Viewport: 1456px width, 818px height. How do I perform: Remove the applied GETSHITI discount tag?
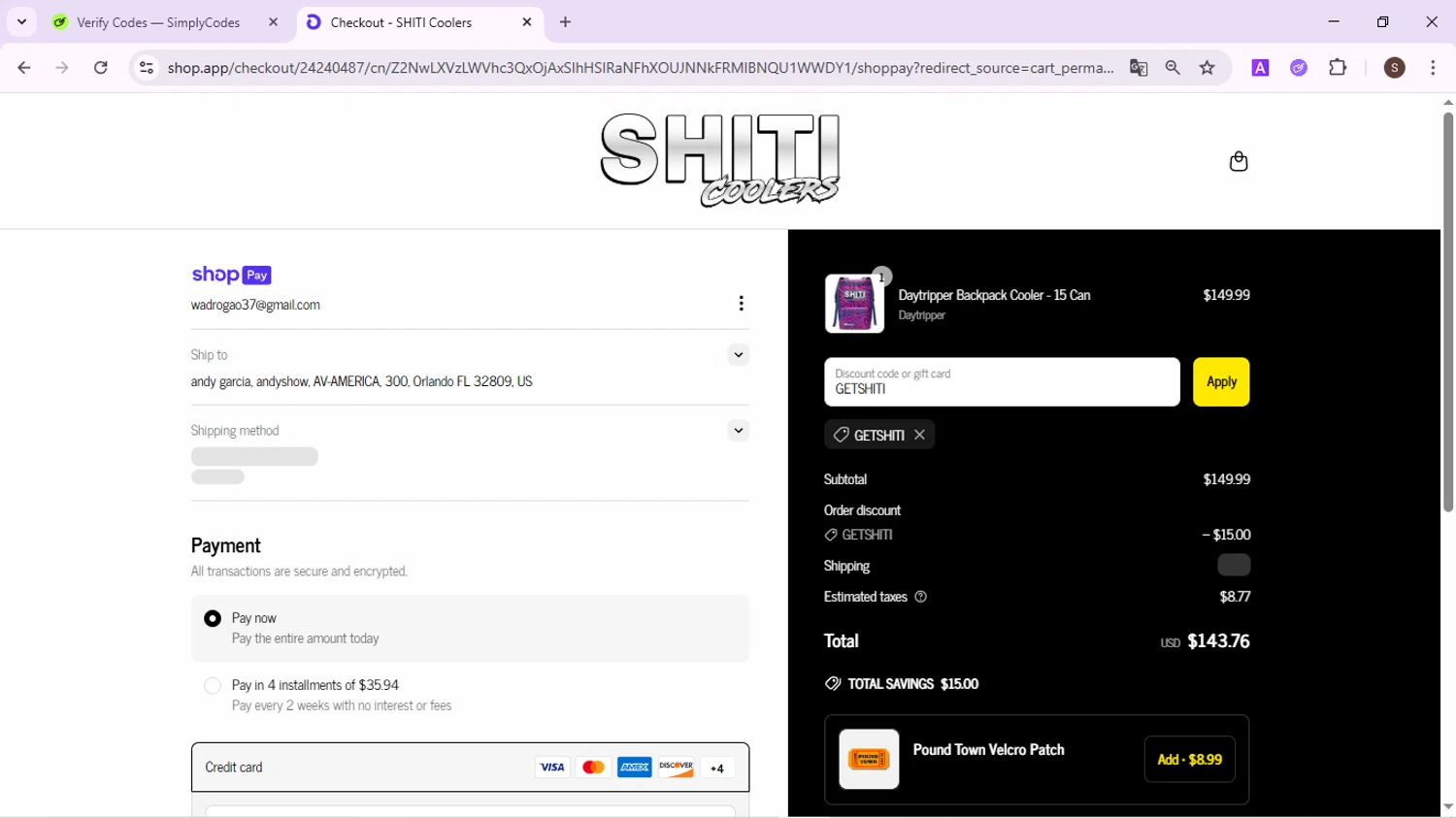[919, 435]
